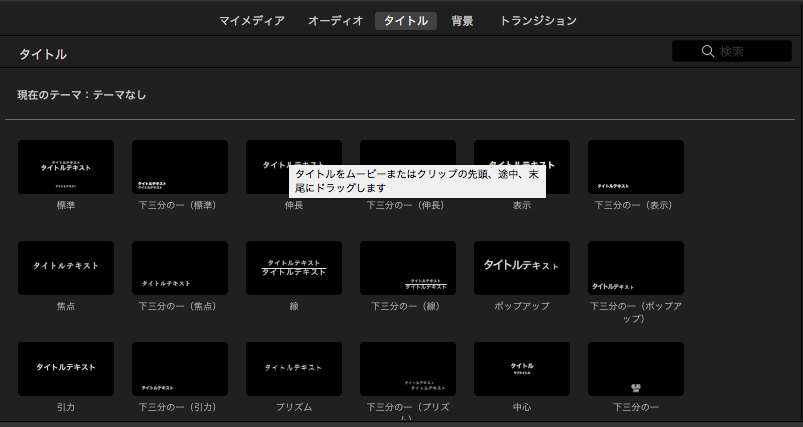
Task: Click the タイトル section heading text
Action: coord(43,54)
